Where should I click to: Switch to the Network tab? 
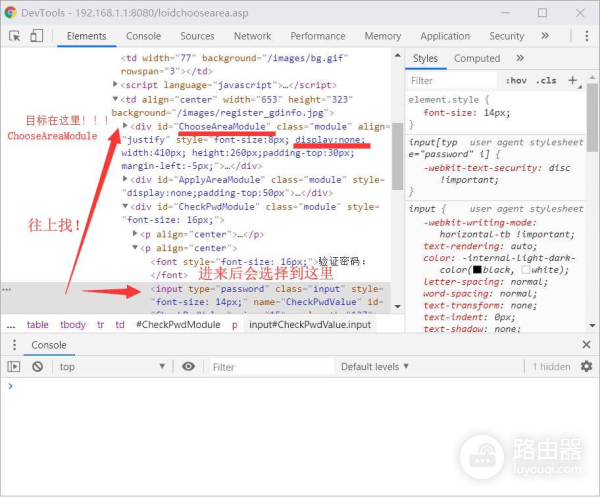(x=252, y=36)
